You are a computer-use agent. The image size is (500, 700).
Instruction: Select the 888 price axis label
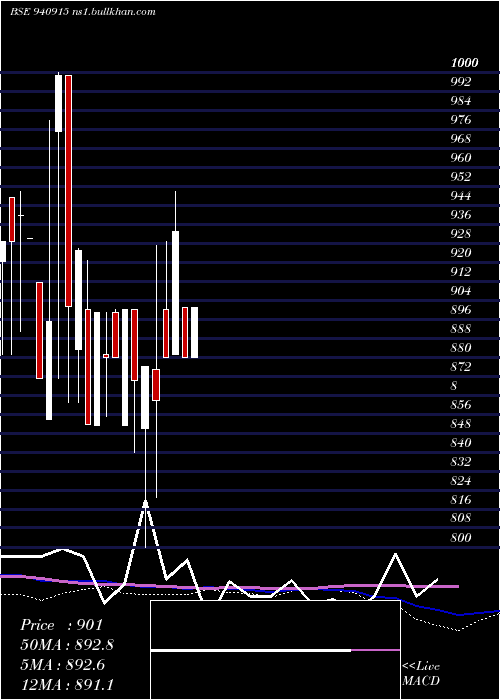coord(461,329)
